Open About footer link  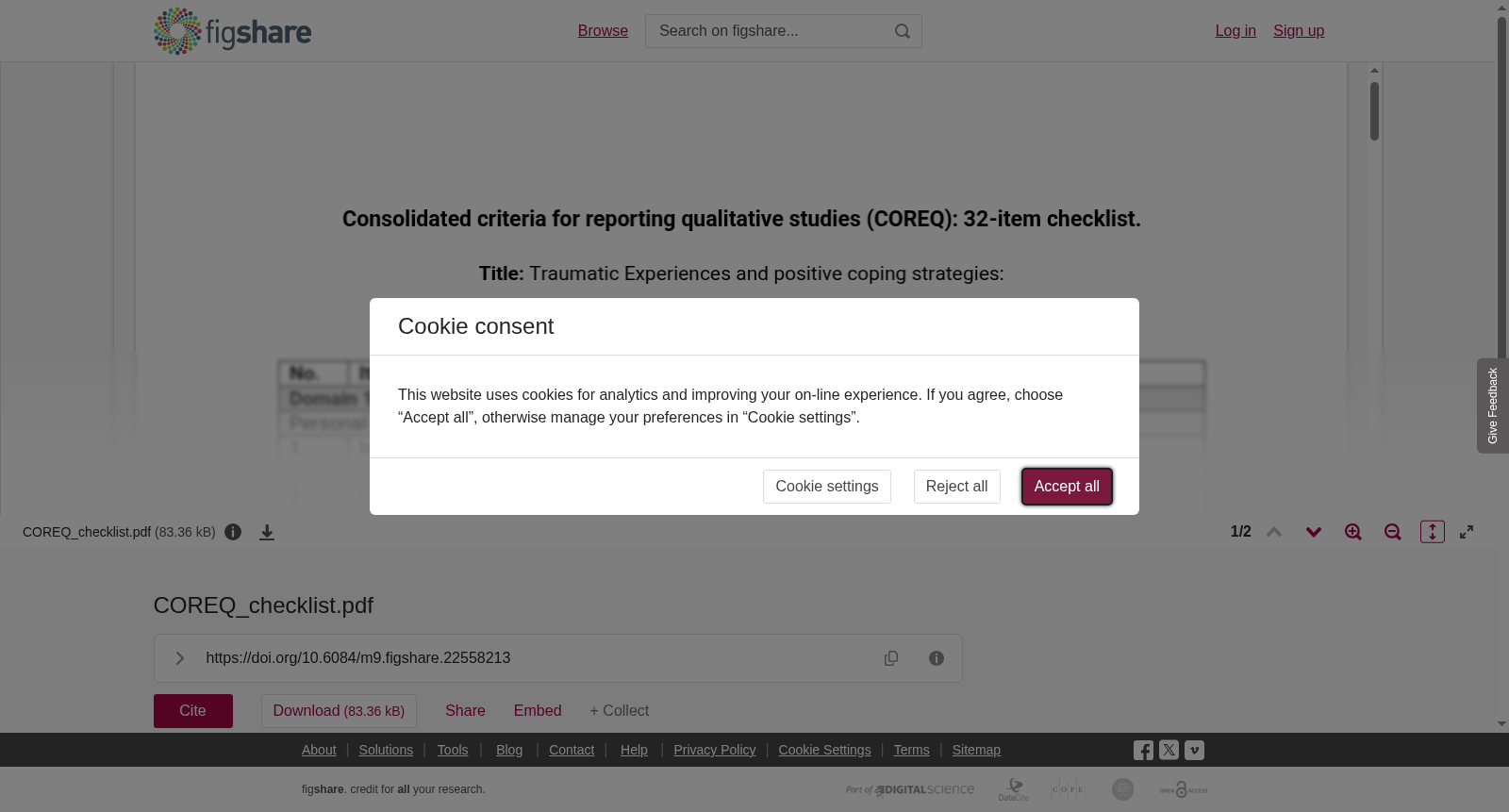[319, 750]
